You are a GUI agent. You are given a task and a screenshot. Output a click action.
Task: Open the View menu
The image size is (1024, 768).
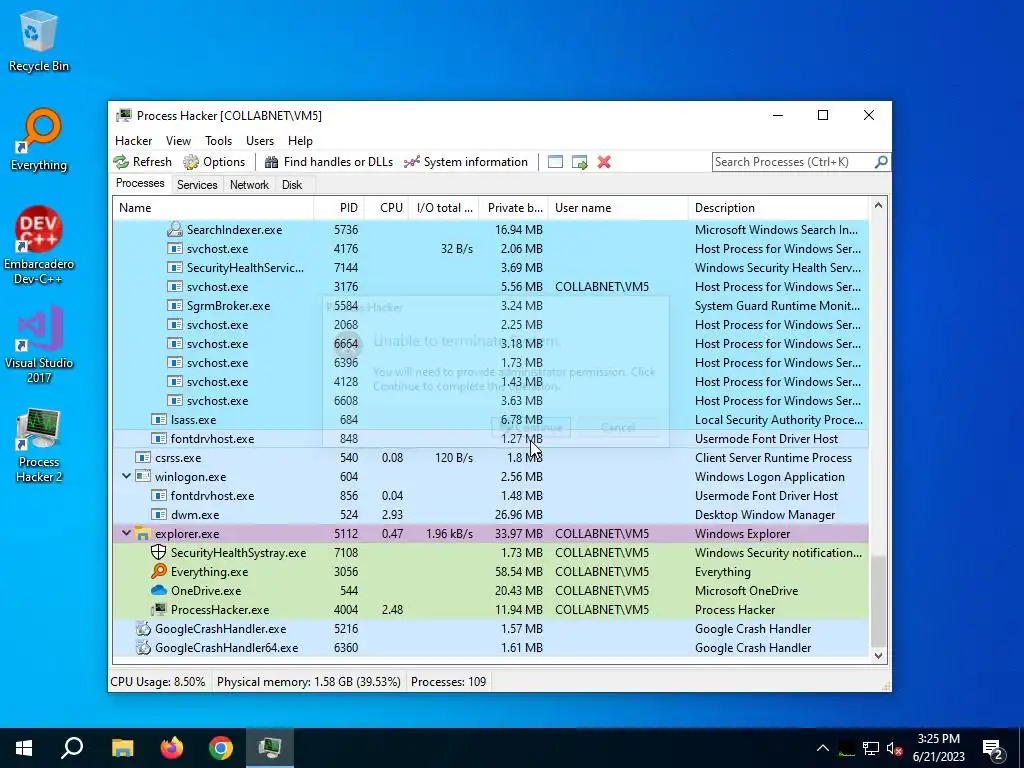pyautogui.click(x=178, y=140)
